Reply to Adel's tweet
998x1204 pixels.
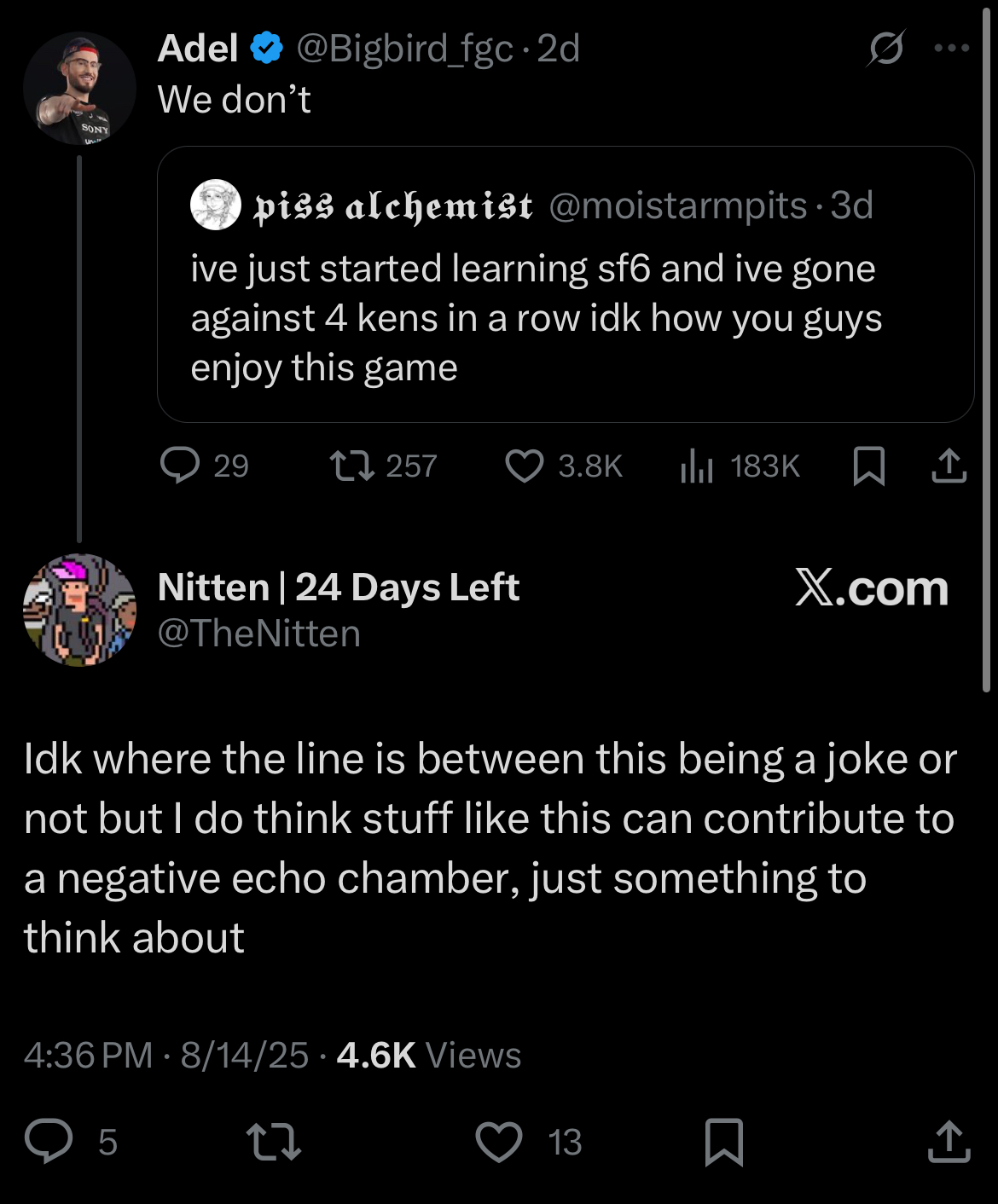coord(180,466)
